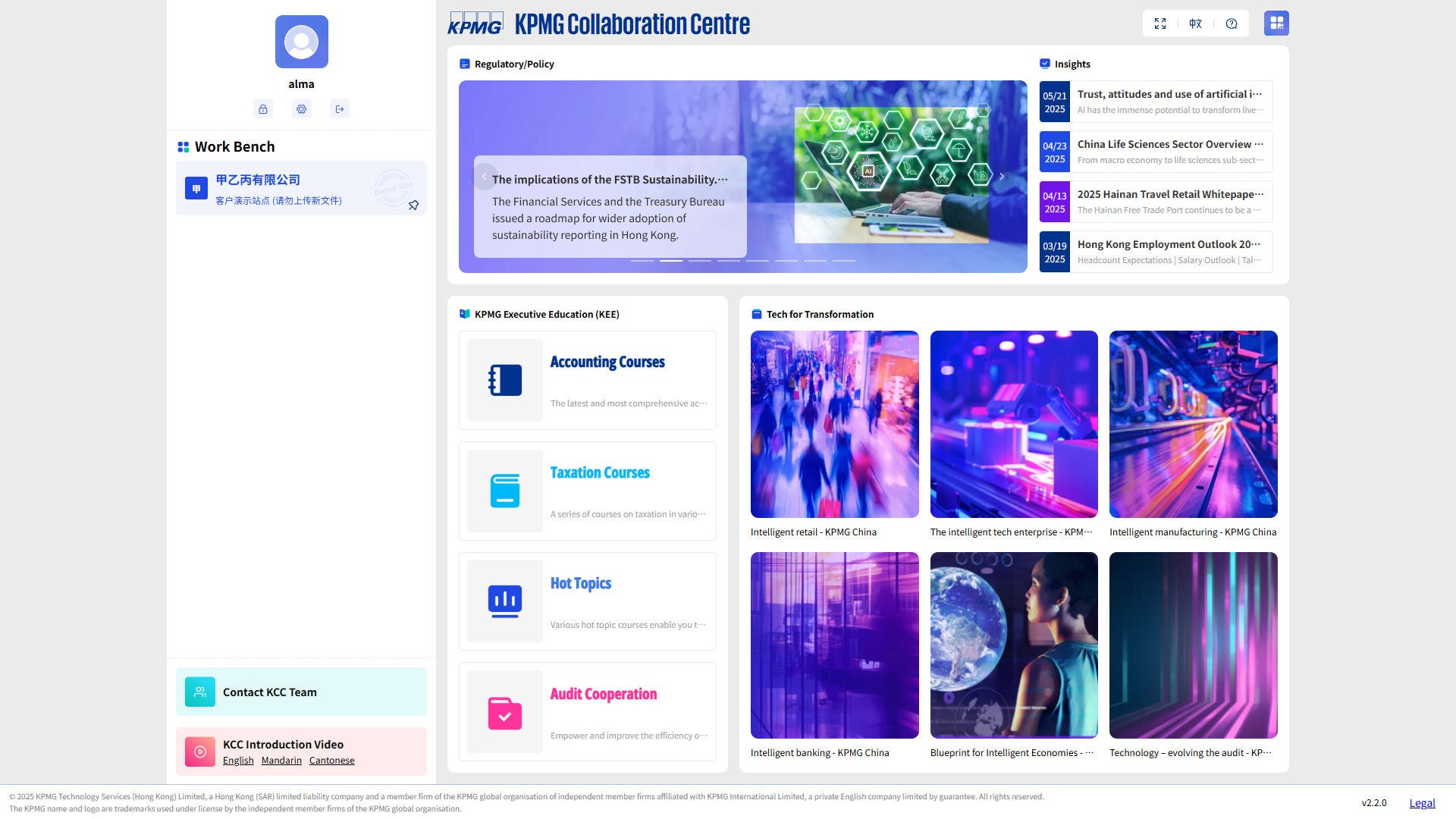
Task: Select the first carousel indicator dash
Action: (642, 261)
